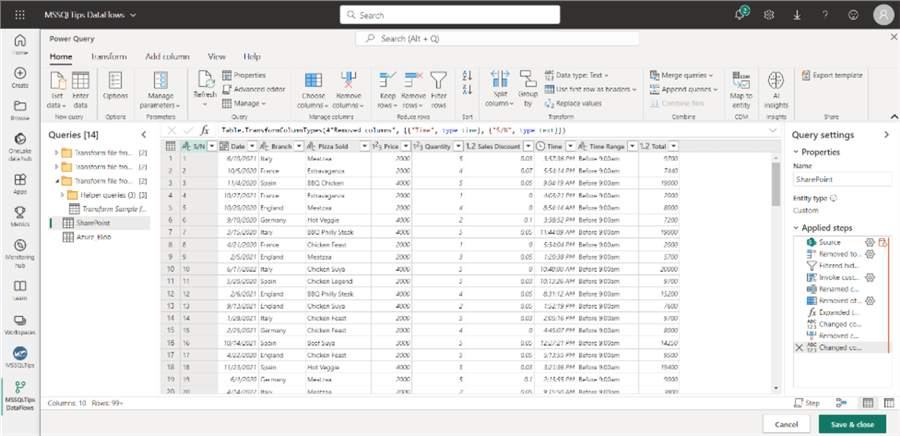The width and height of the screenshot is (900, 436).
Task: Open OneLake data hub in sidebar
Action: (20, 147)
